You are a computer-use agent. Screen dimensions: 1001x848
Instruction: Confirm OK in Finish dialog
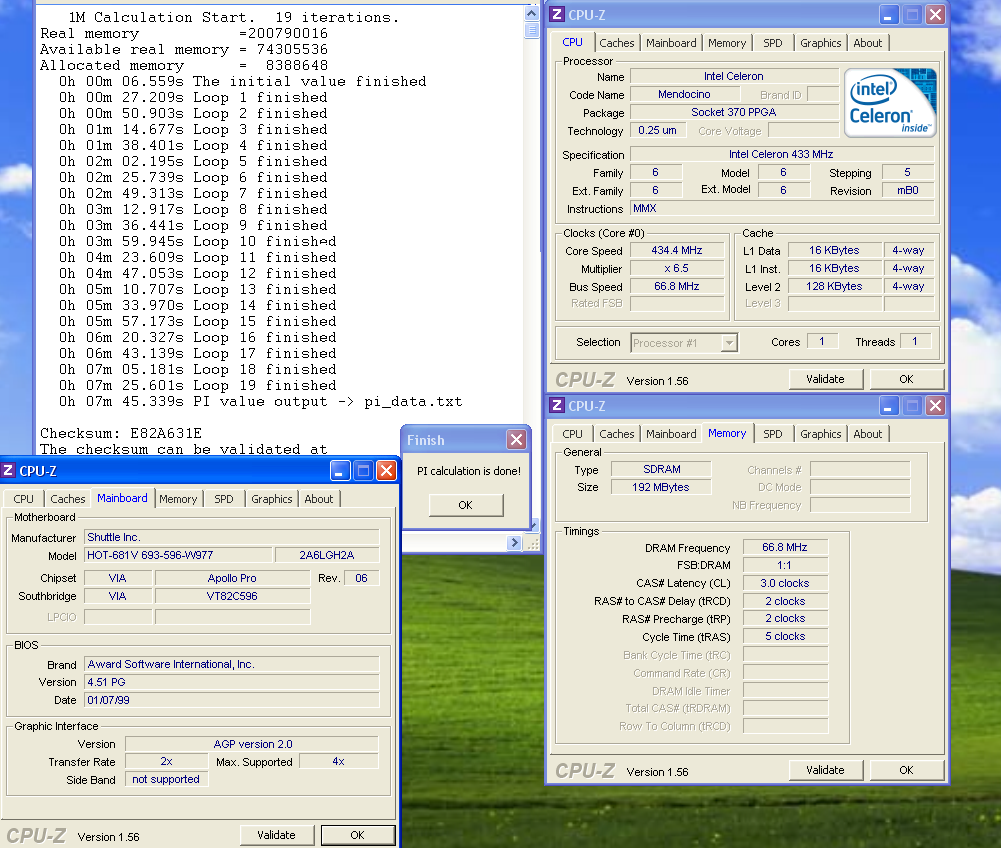click(466, 505)
